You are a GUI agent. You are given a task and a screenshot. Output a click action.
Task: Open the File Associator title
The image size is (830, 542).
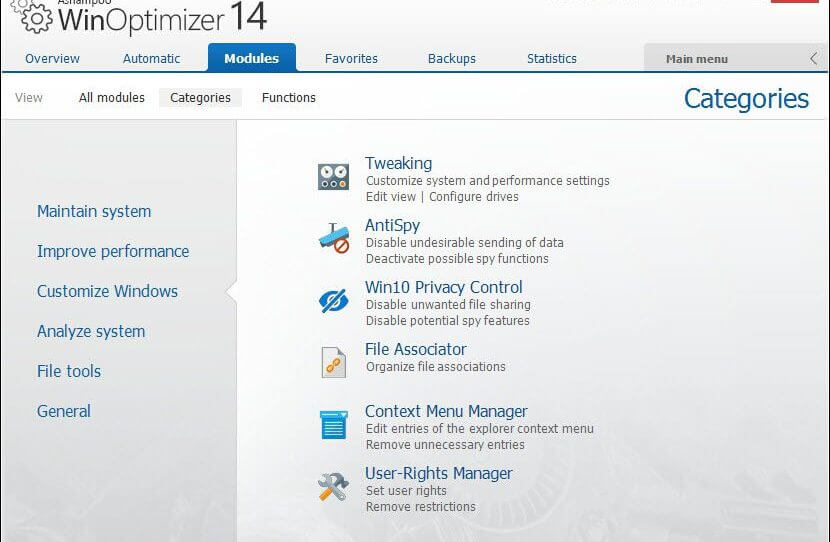point(416,349)
